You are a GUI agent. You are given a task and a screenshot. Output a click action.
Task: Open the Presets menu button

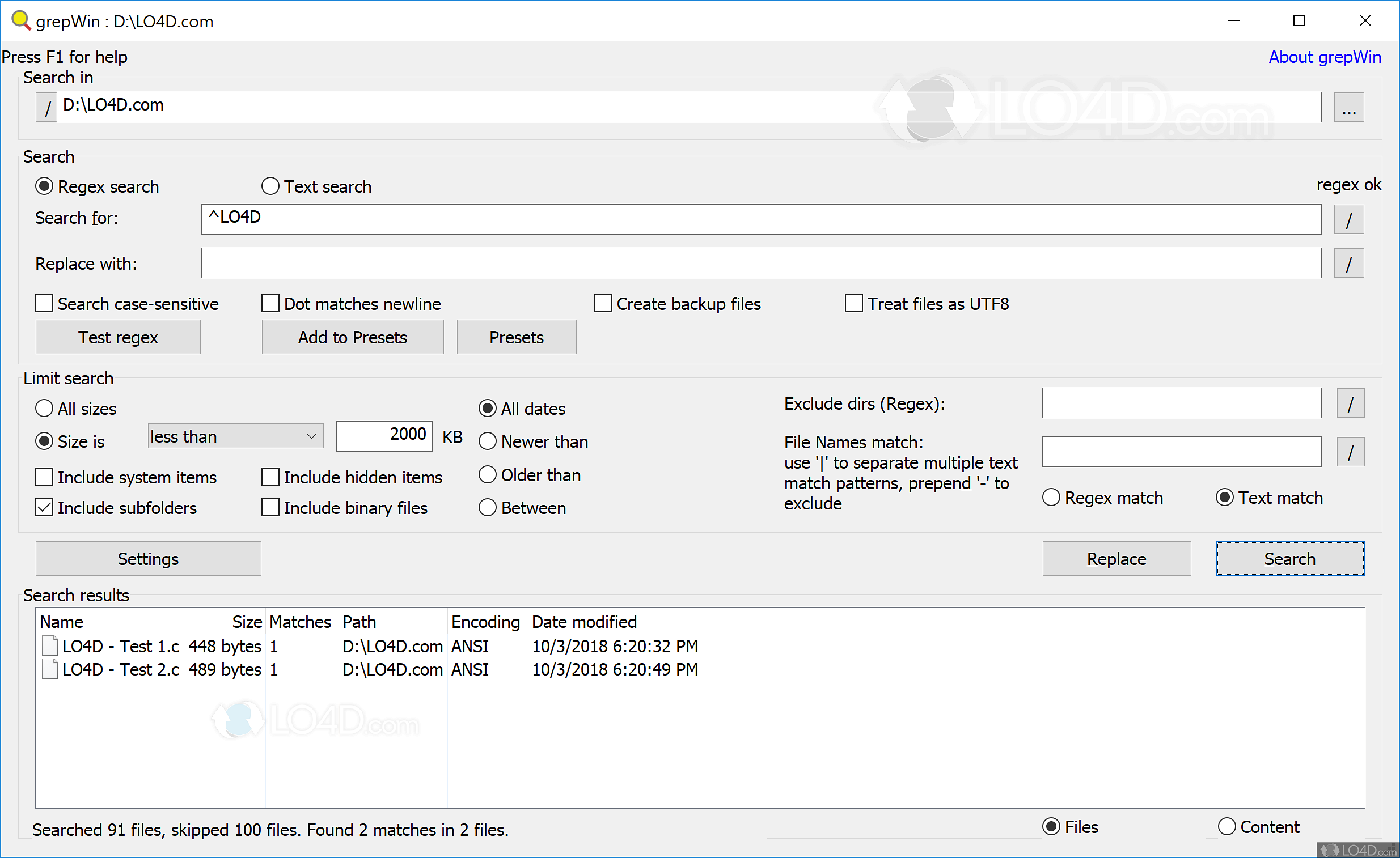pos(516,337)
